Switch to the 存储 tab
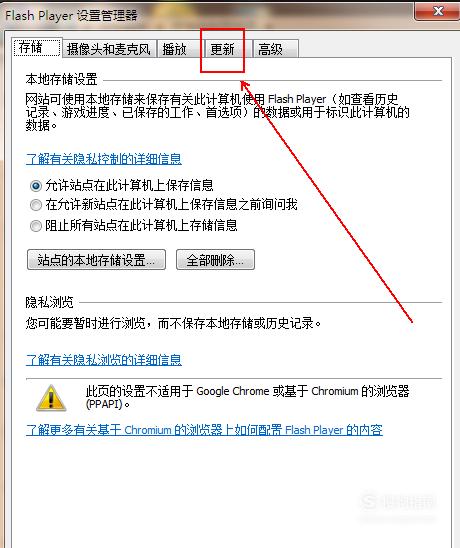The image size is (460, 548). (x=37, y=48)
